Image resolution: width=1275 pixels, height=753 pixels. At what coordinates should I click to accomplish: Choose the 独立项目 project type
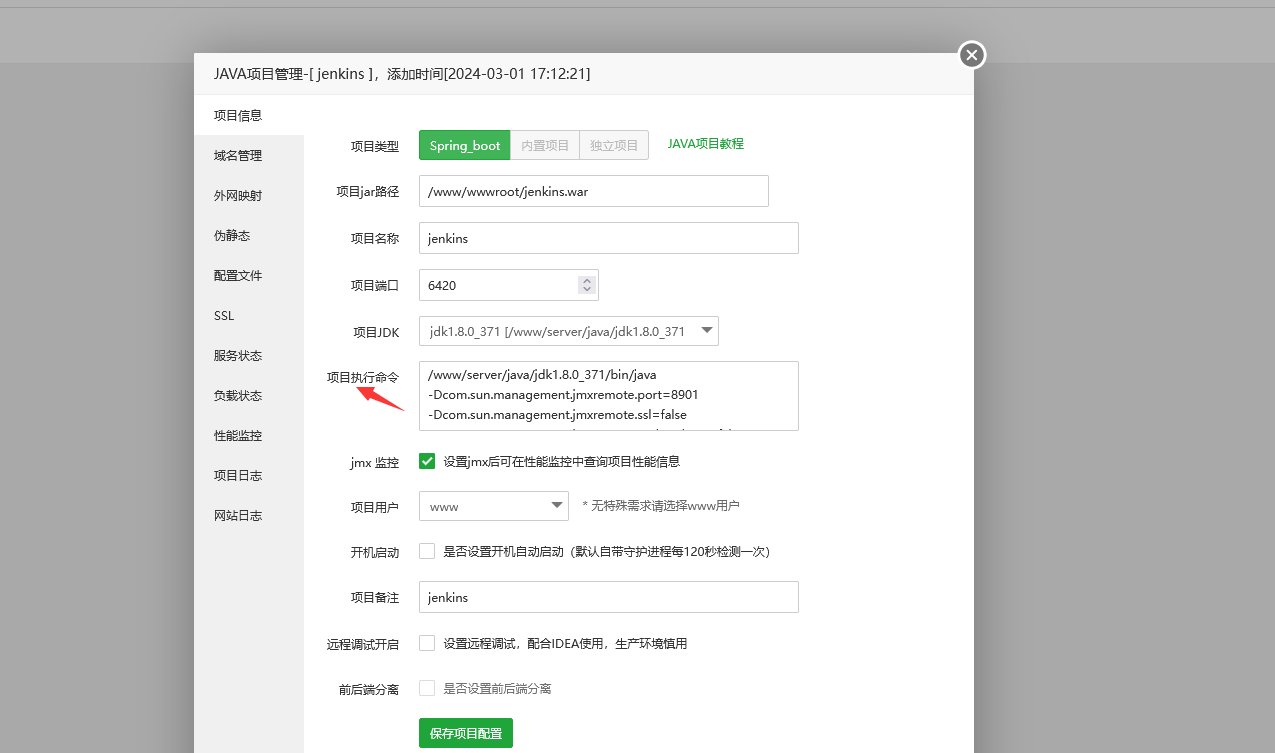tap(614, 145)
